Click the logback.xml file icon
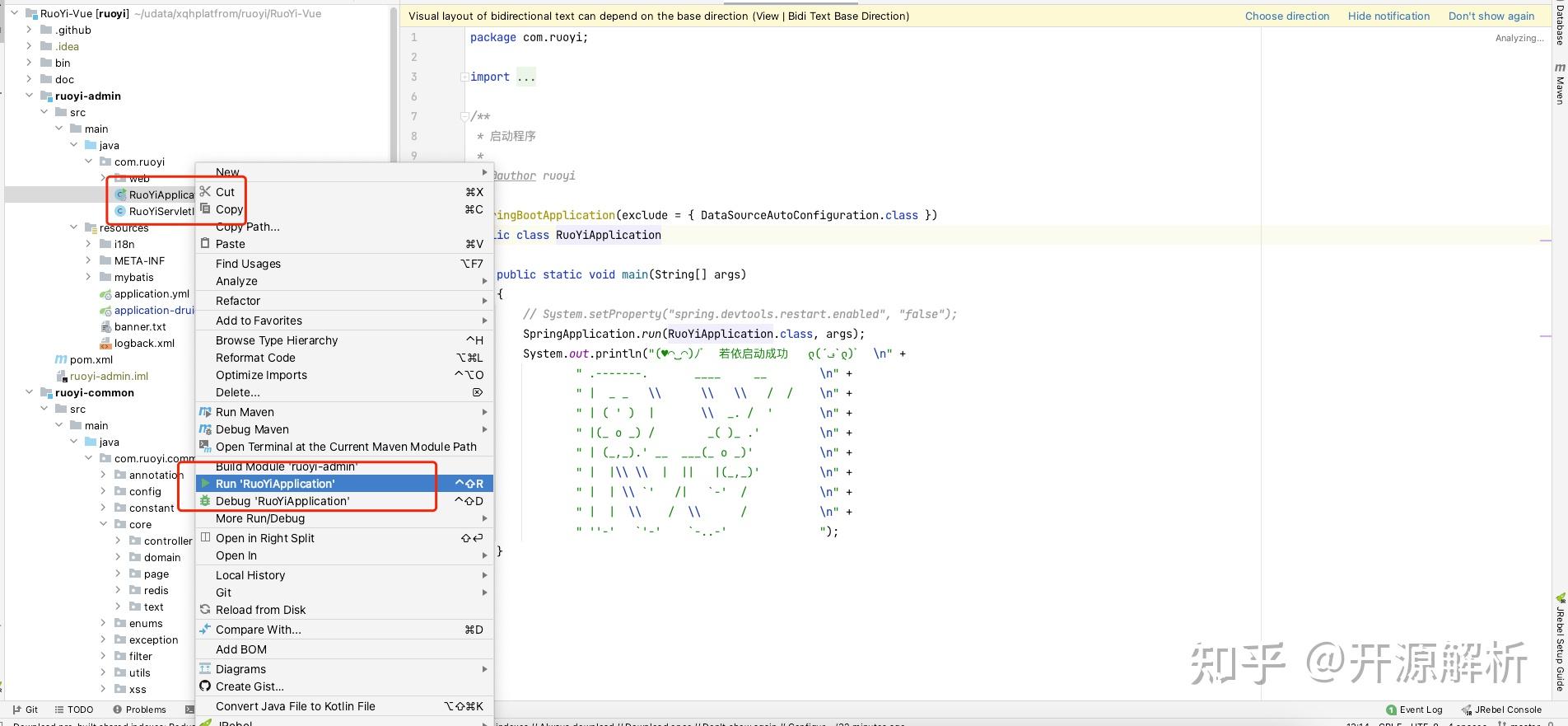 [x=105, y=343]
